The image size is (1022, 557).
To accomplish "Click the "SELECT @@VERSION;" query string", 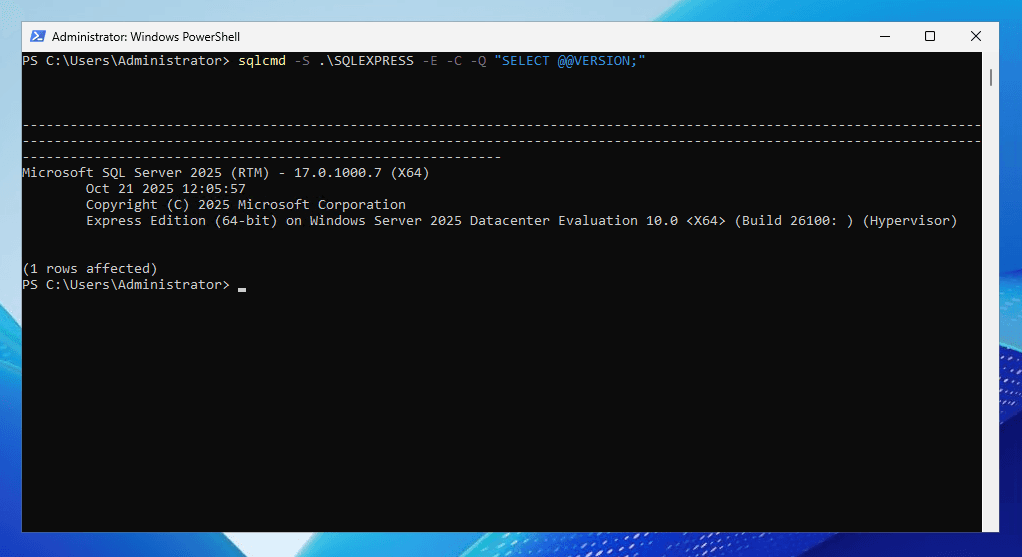I will 570,61.
